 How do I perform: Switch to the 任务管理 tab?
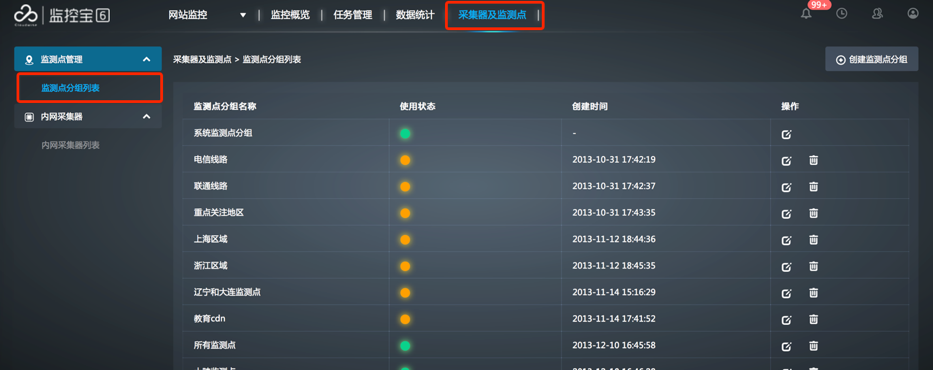353,15
